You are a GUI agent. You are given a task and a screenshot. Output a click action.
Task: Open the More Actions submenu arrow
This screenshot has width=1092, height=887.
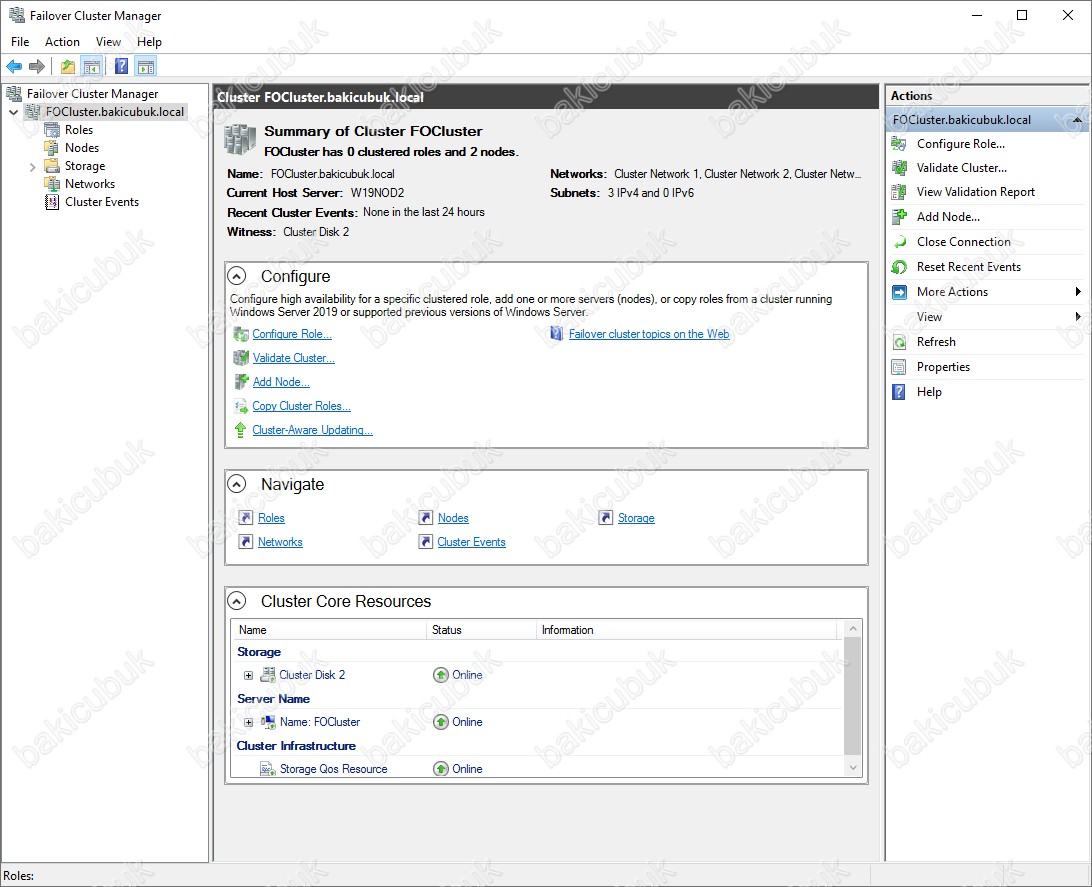pos(1078,292)
